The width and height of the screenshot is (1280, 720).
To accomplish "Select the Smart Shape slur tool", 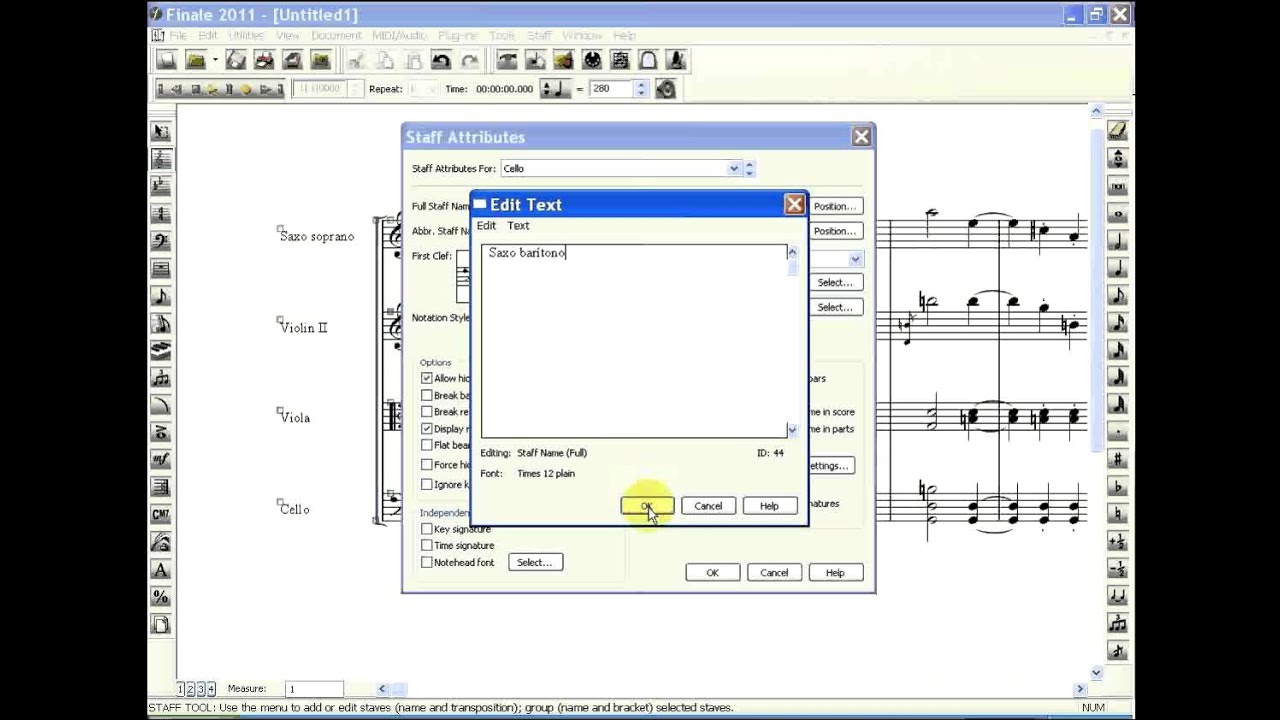I will pyautogui.click(x=160, y=405).
